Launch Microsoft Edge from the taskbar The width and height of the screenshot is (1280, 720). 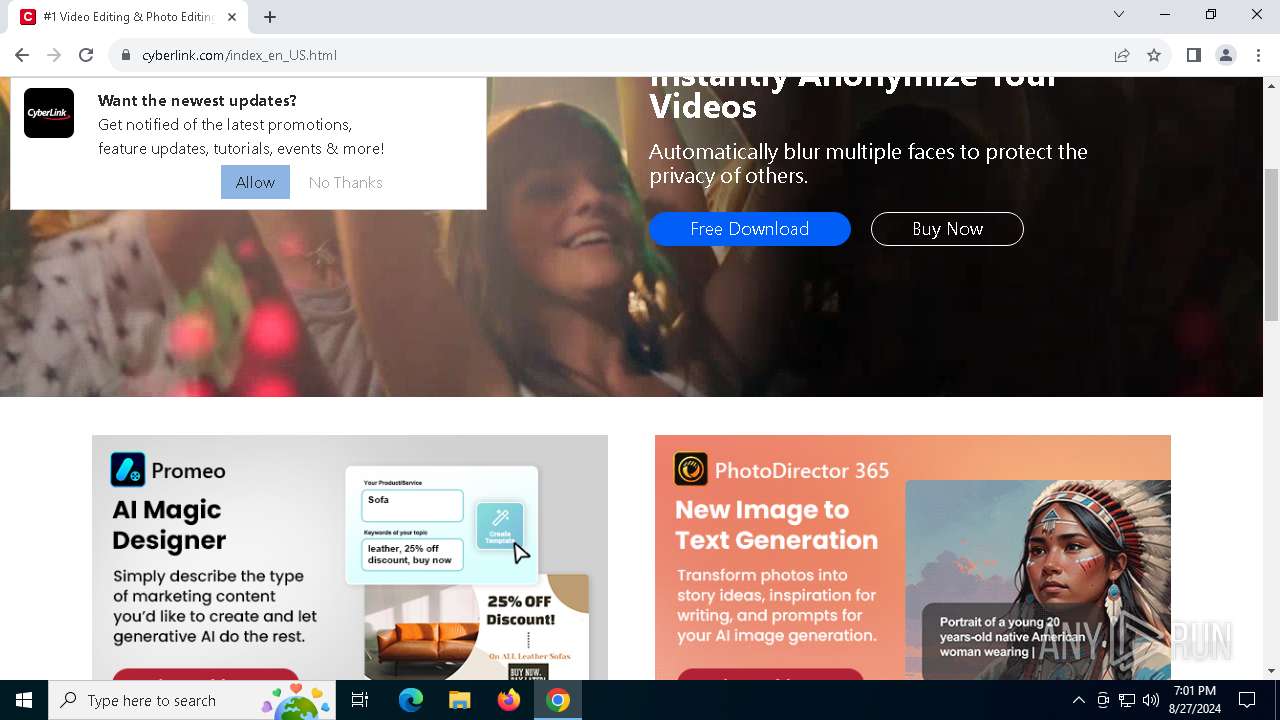(411, 700)
